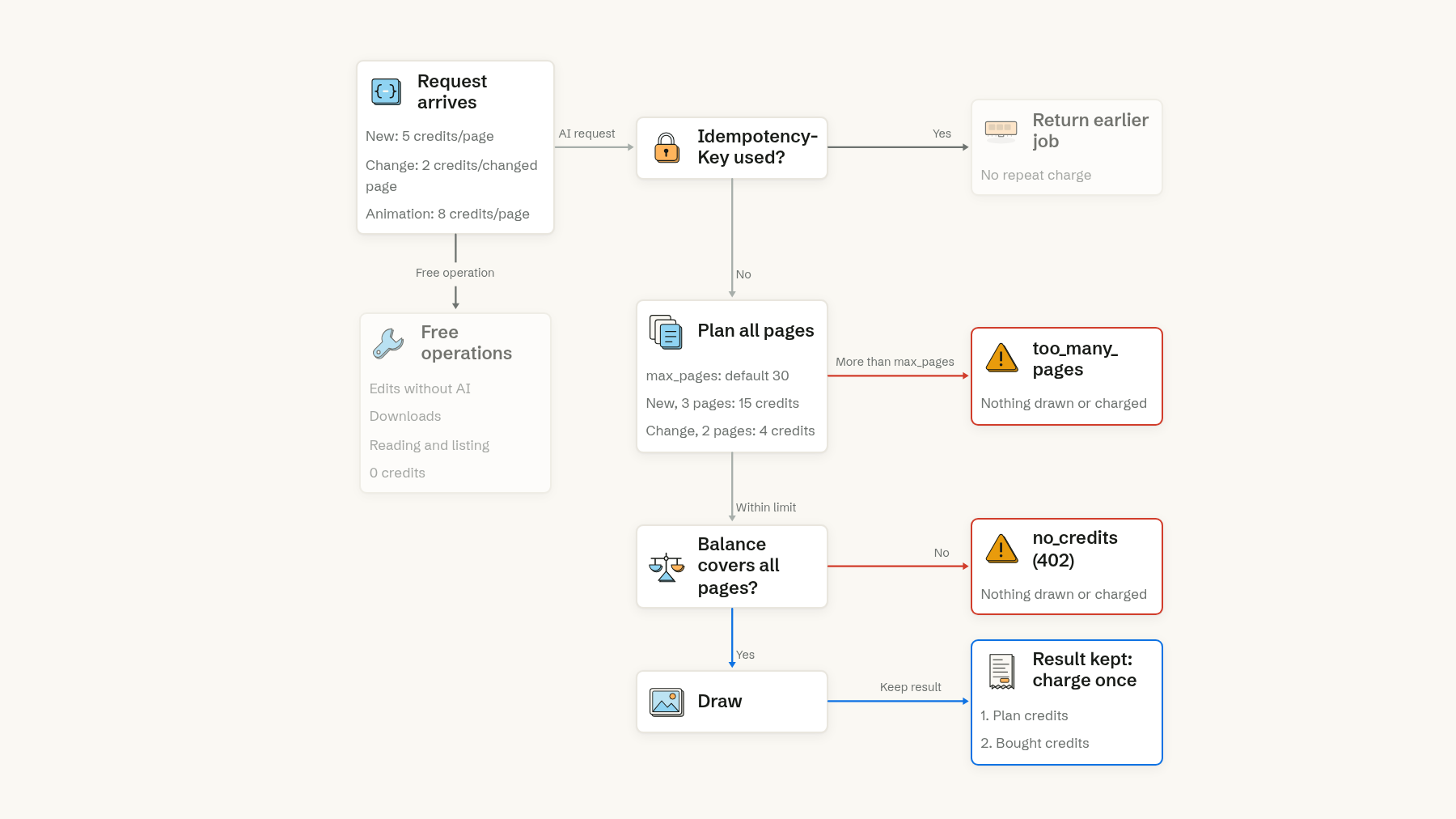1456x819 pixels.
Task: Click the 1. Plan credits line
Action: [x=1024, y=715]
